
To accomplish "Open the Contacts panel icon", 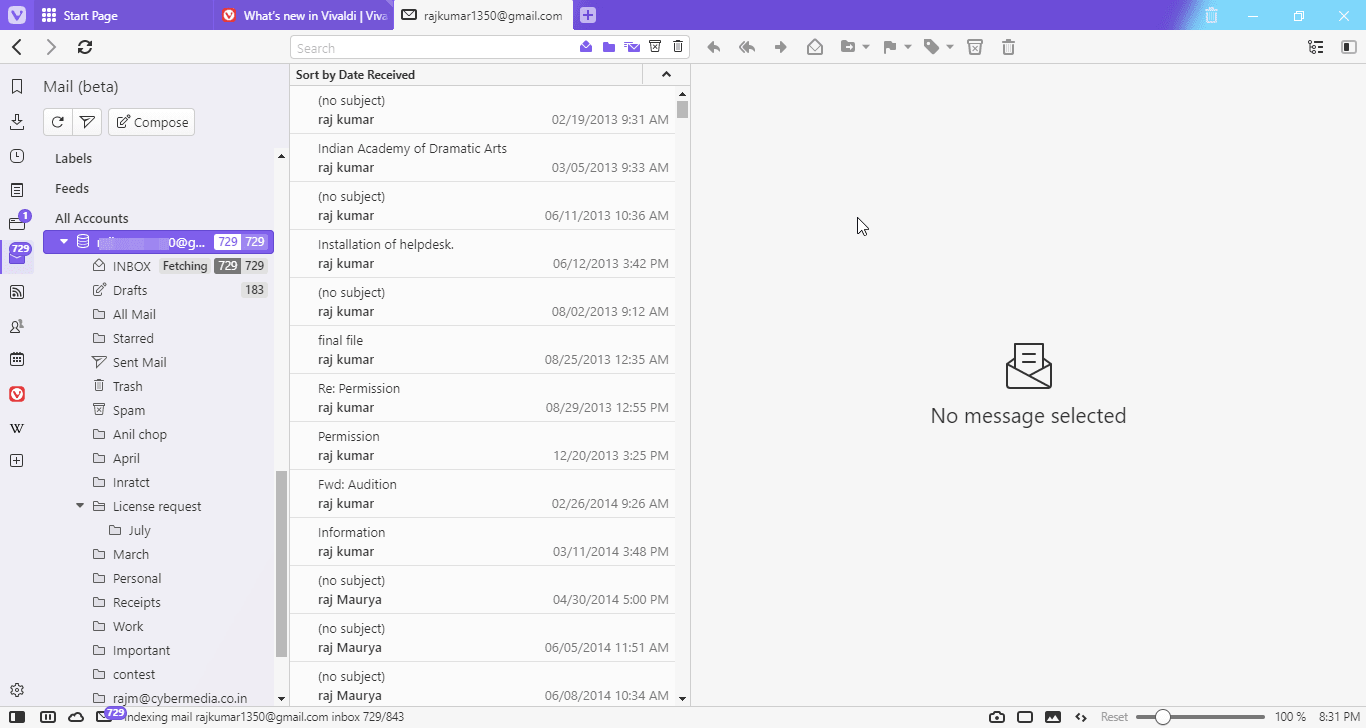I will coord(16,325).
